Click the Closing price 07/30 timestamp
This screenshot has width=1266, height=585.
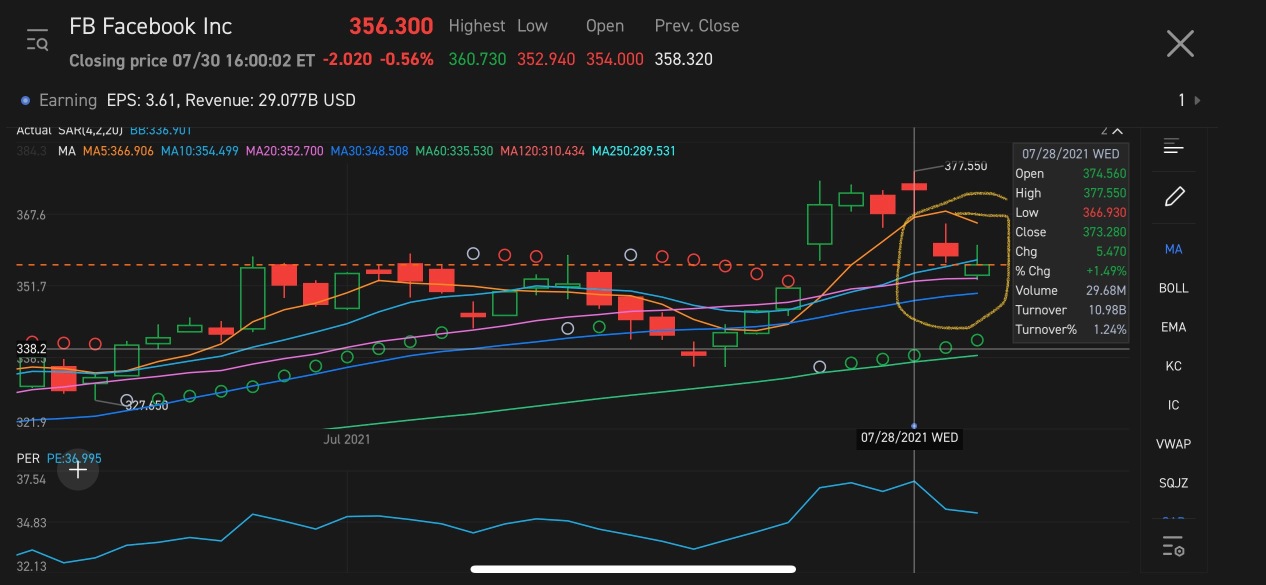(192, 60)
